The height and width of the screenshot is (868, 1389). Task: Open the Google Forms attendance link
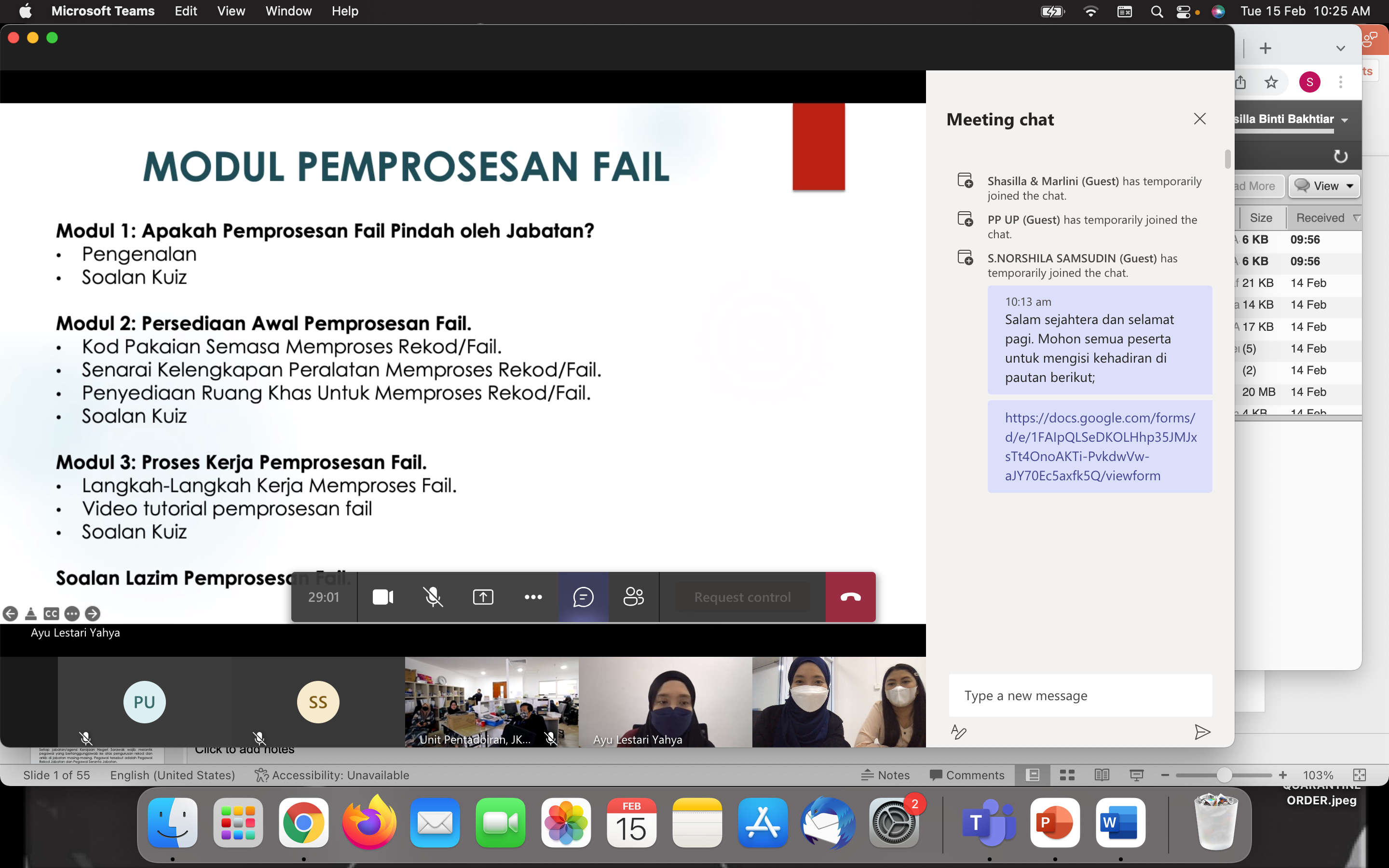(1100, 447)
